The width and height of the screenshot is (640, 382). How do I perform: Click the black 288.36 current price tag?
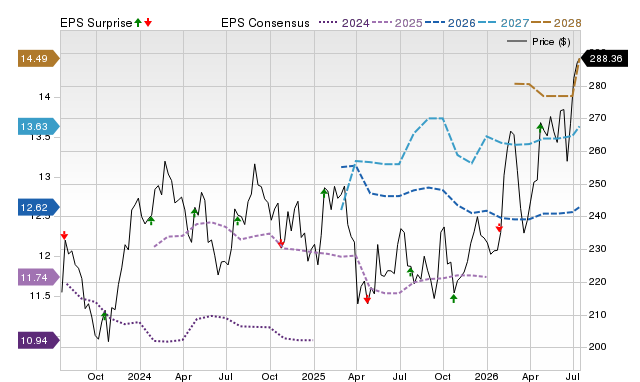(604, 58)
